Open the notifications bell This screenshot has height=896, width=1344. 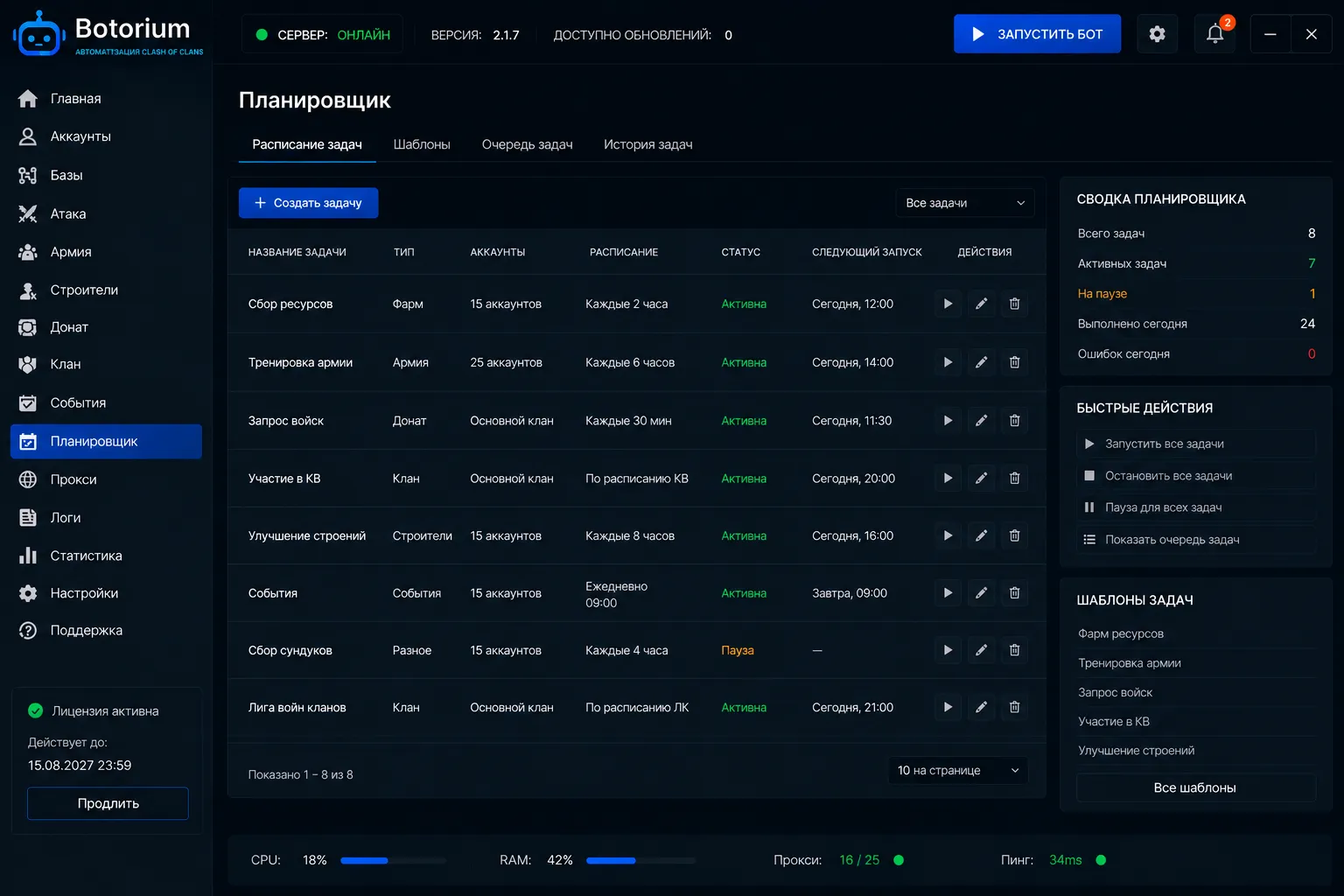(1215, 34)
